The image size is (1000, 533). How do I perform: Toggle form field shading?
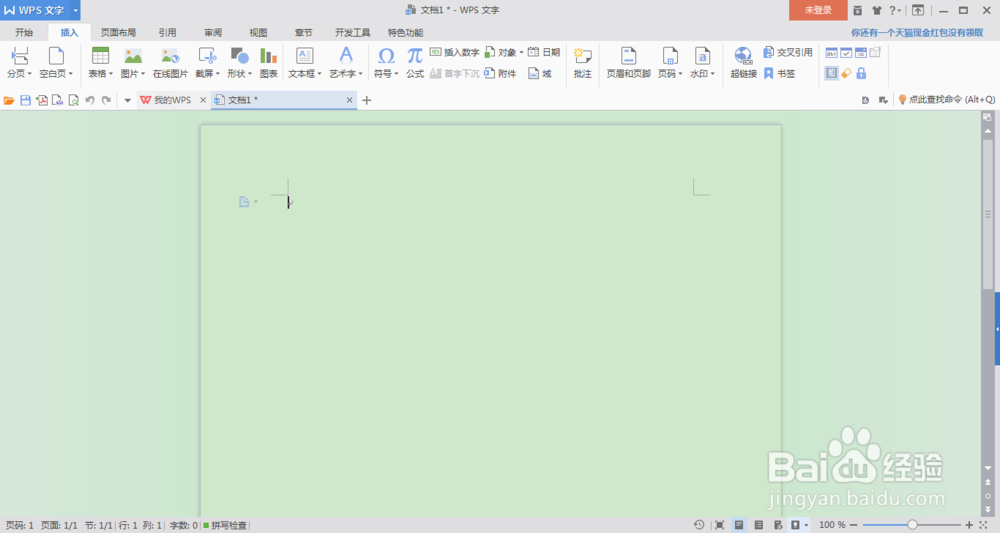coord(832,73)
